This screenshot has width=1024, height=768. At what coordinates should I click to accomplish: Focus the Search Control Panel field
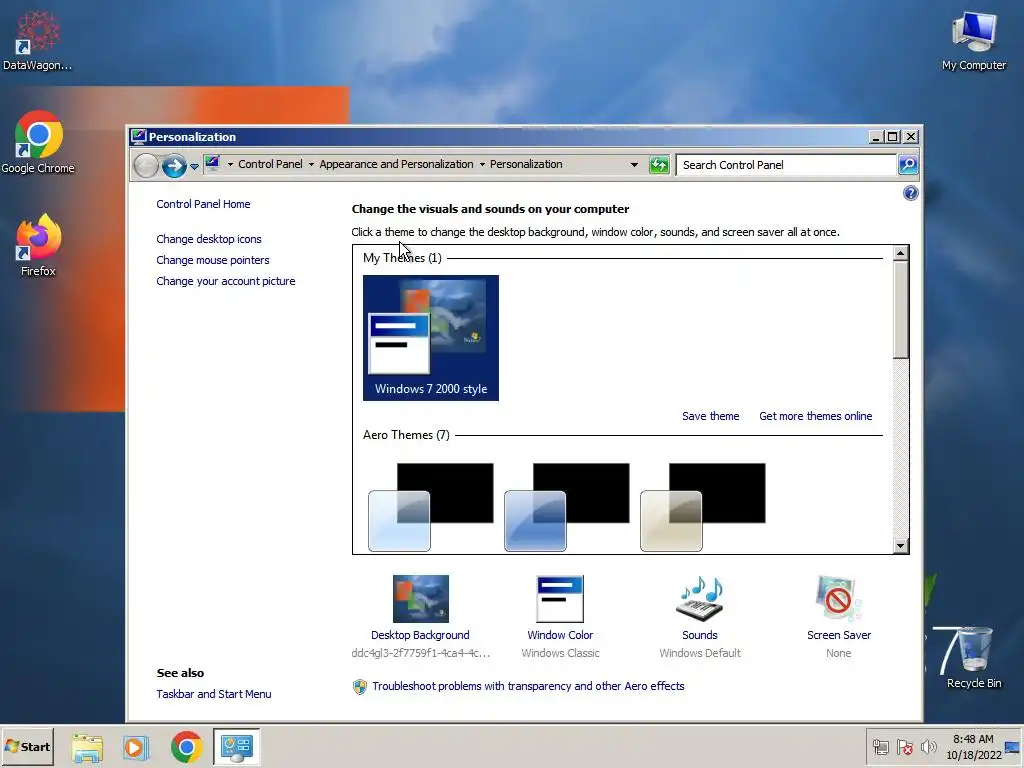[x=786, y=165]
